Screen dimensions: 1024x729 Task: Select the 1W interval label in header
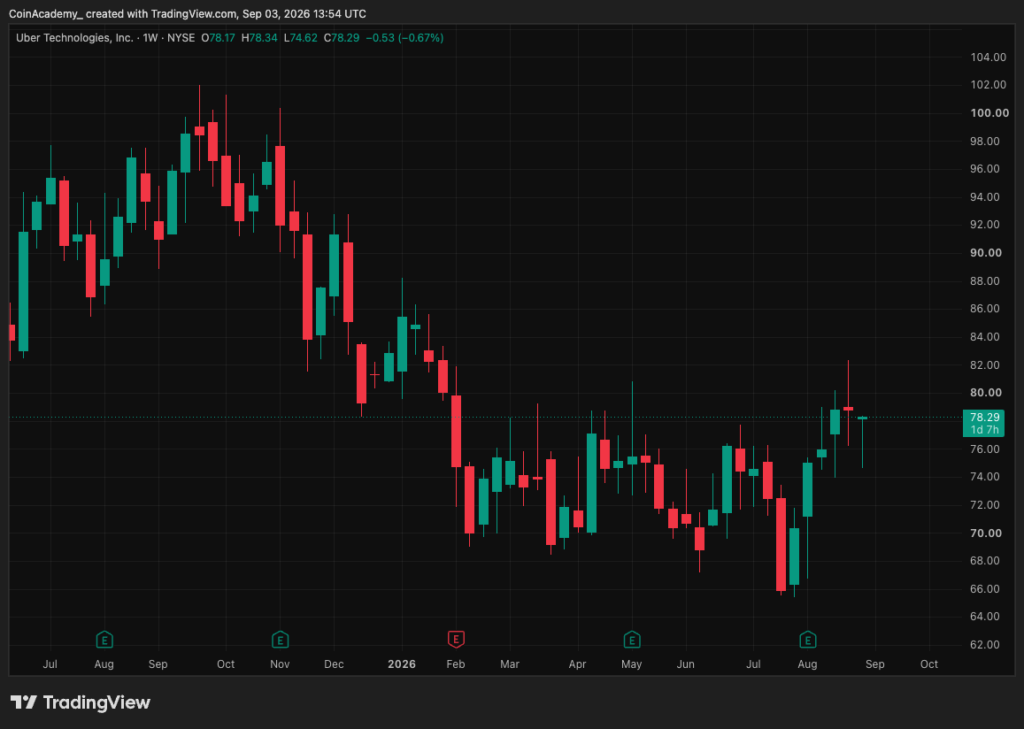pyautogui.click(x=150, y=38)
